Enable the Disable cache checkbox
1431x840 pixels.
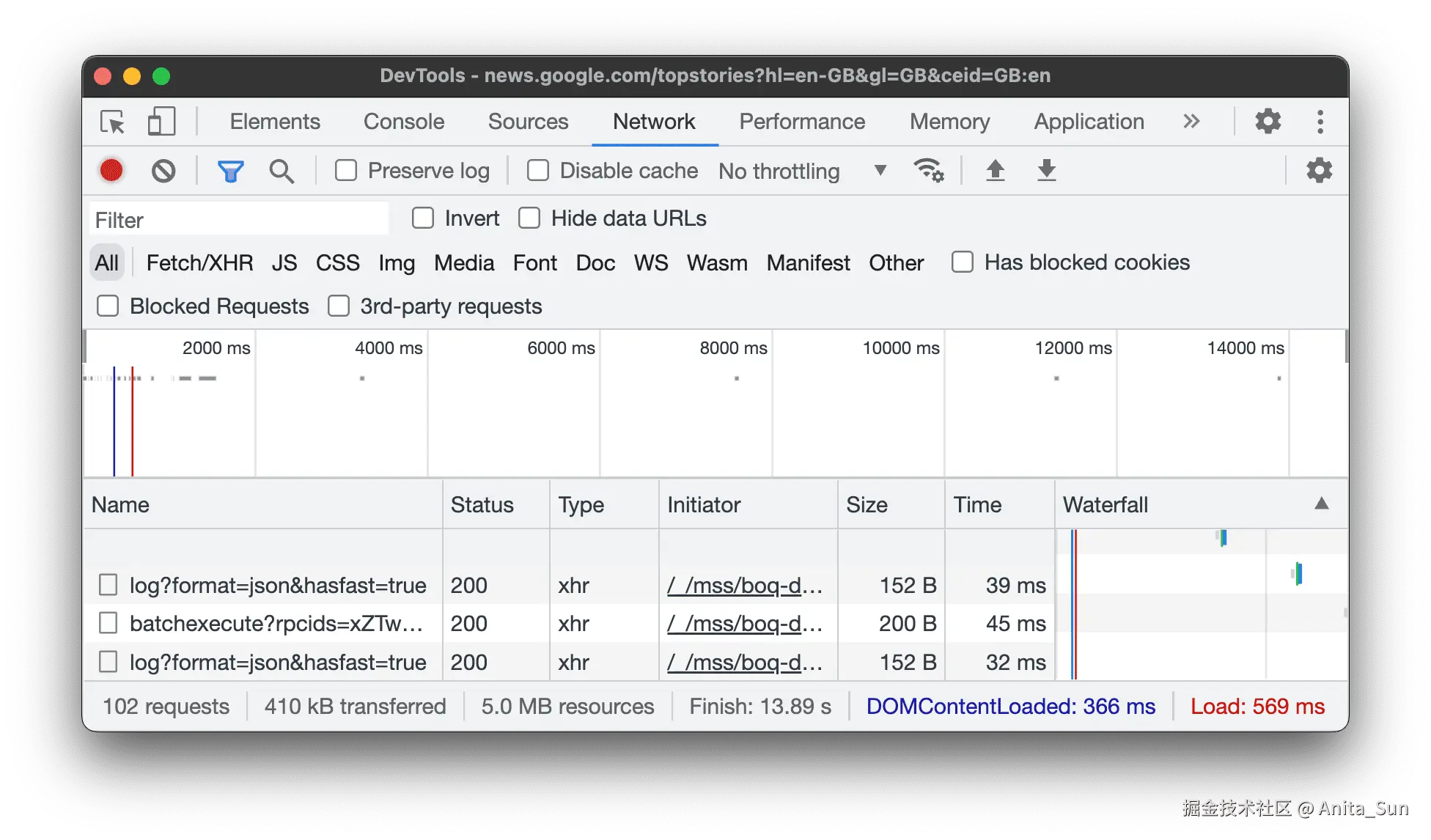tap(538, 171)
